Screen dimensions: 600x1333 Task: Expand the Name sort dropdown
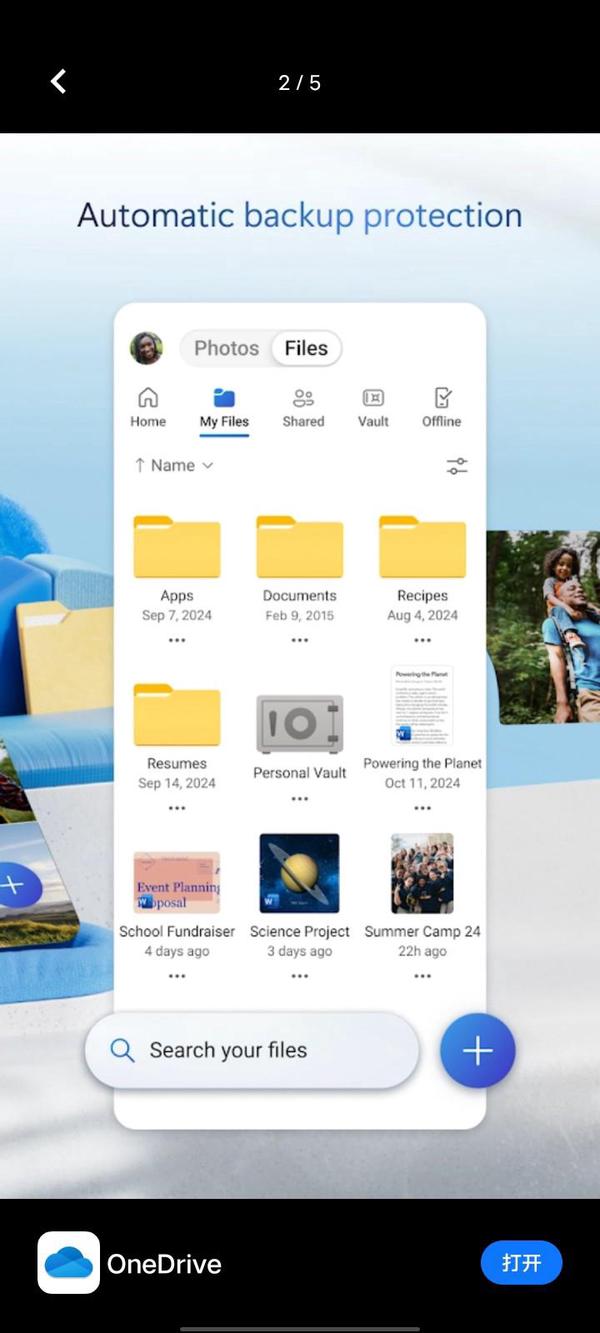pos(174,465)
